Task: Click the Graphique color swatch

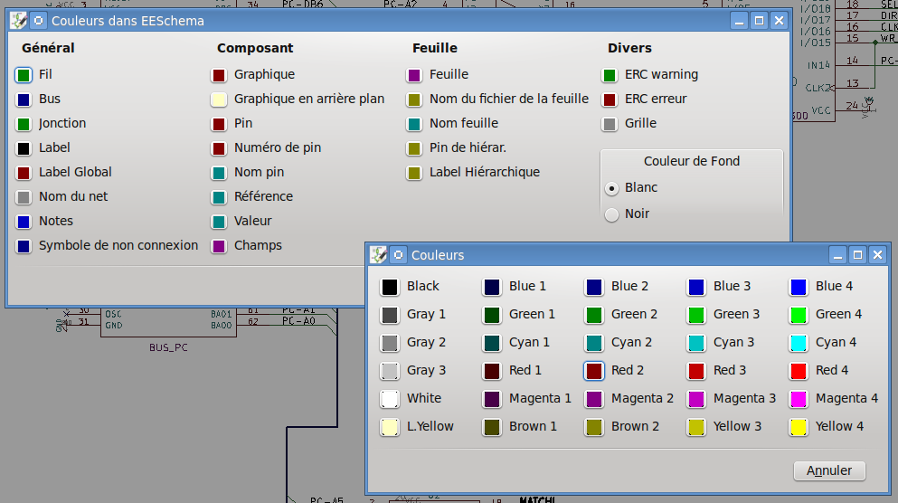Action: point(219,75)
